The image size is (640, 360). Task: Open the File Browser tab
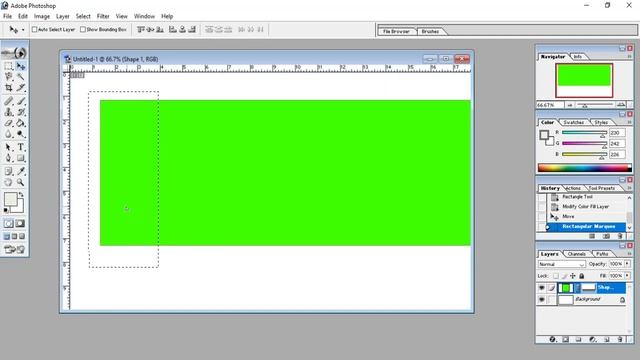396,31
